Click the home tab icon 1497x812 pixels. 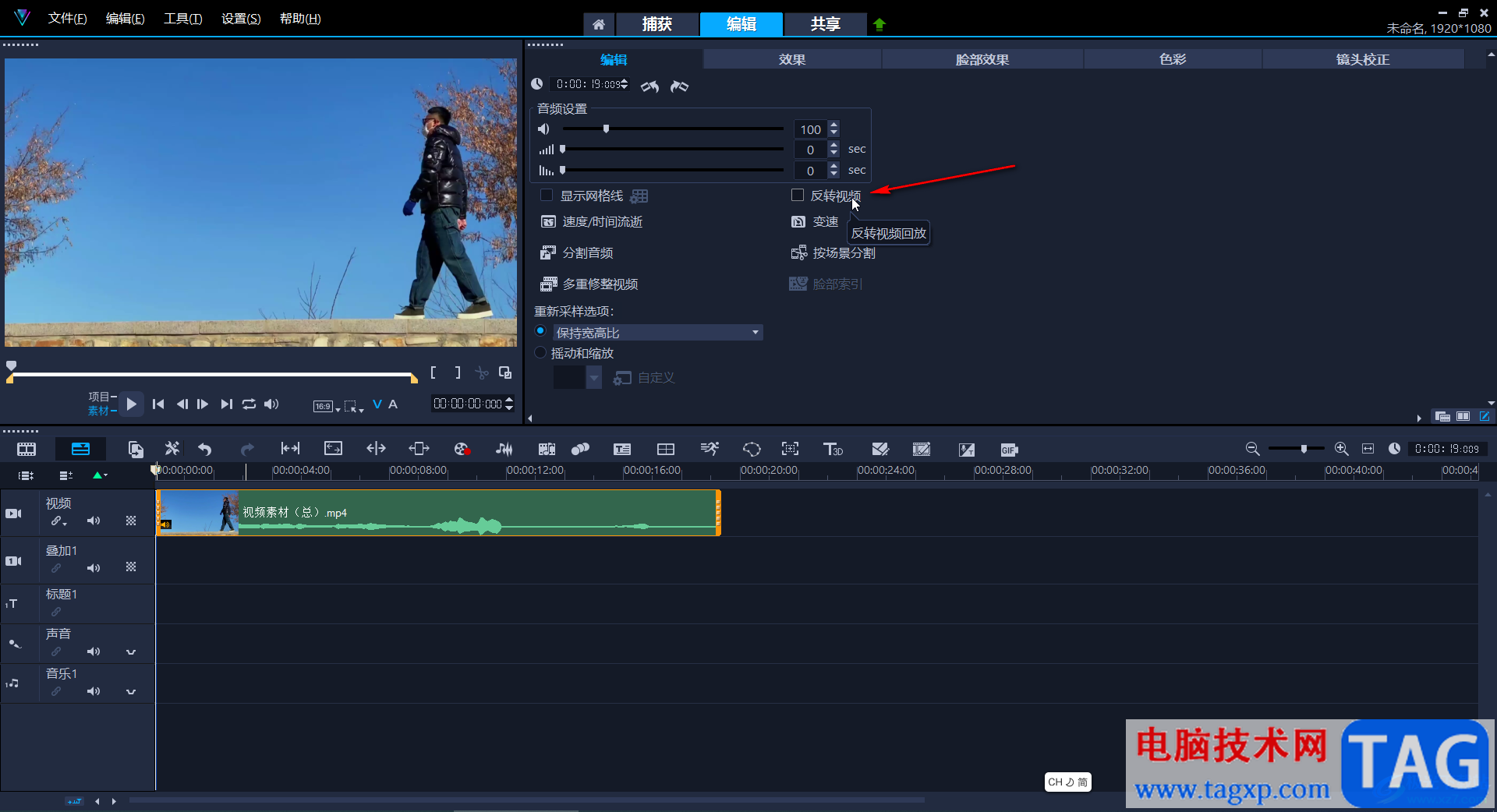pos(599,24)
